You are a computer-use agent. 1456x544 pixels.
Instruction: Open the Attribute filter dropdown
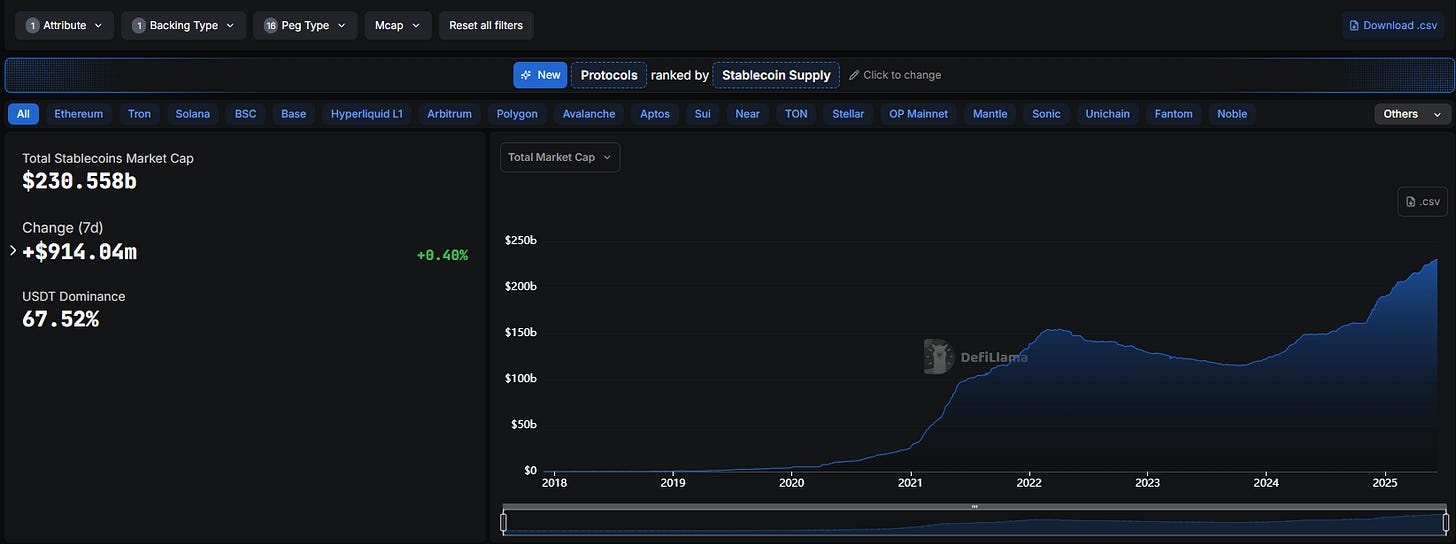(64, 25)
